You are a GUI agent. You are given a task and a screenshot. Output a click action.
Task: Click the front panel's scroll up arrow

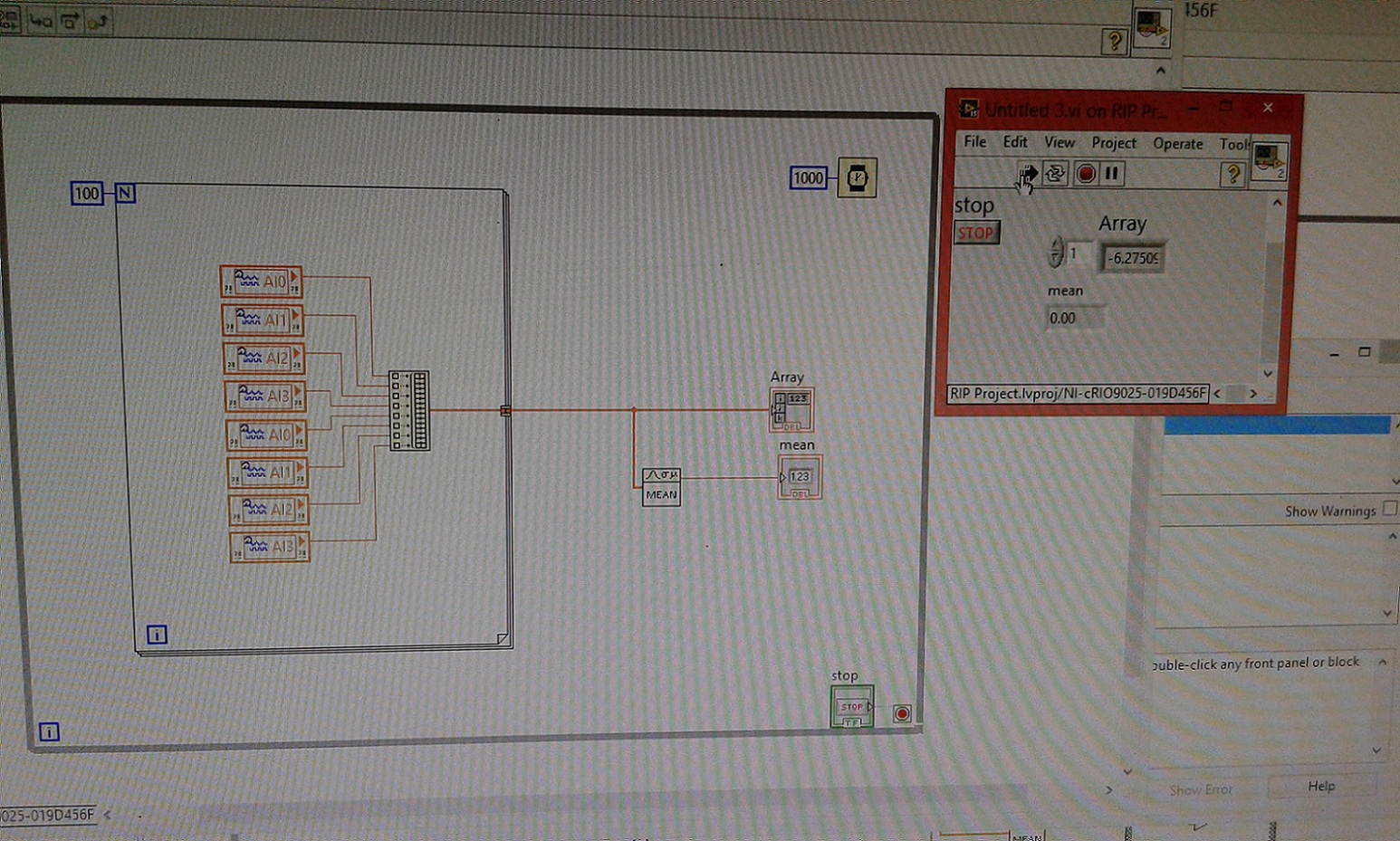coord(1277,203)
